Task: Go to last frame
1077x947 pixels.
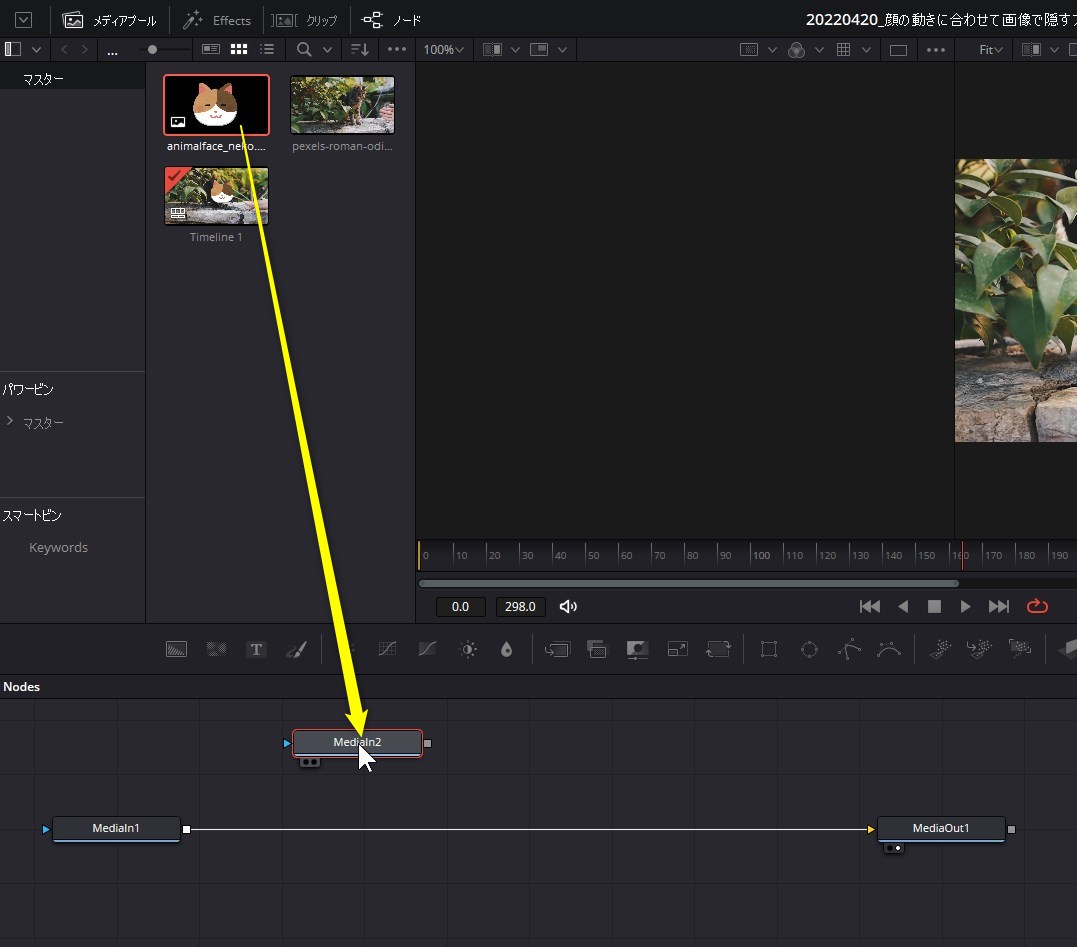Action: [999, 606]
